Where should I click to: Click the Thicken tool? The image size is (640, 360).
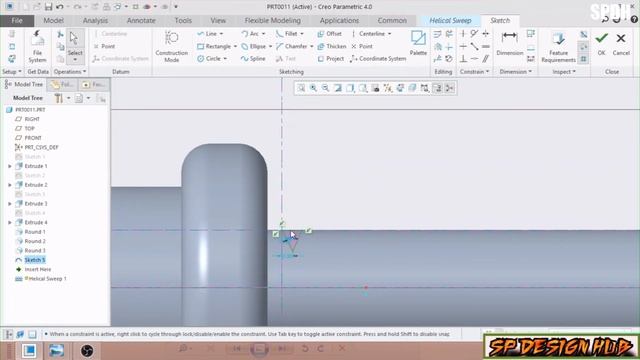coord(332,46)
